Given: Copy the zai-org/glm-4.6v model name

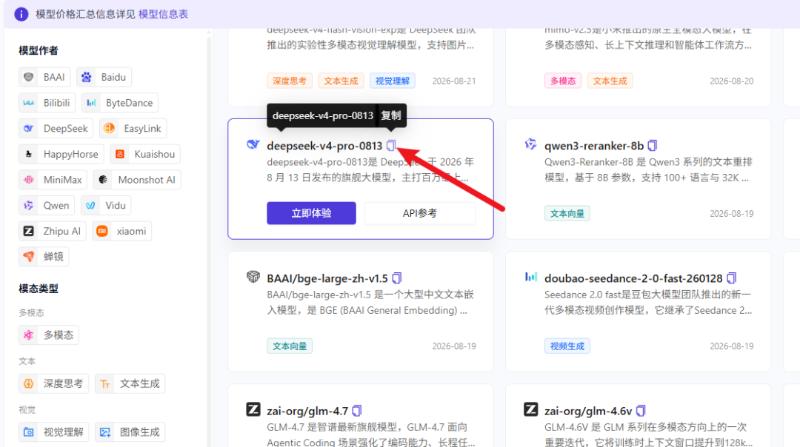Looking at the screenshot, I should click(641, 410).
